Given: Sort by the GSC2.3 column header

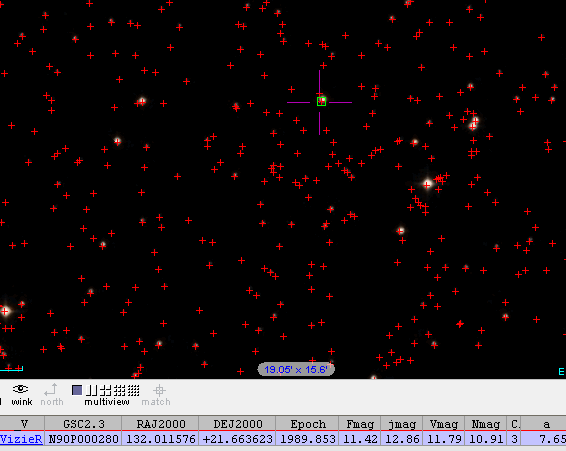Looking at the screenshot, I should pos(83,424).
